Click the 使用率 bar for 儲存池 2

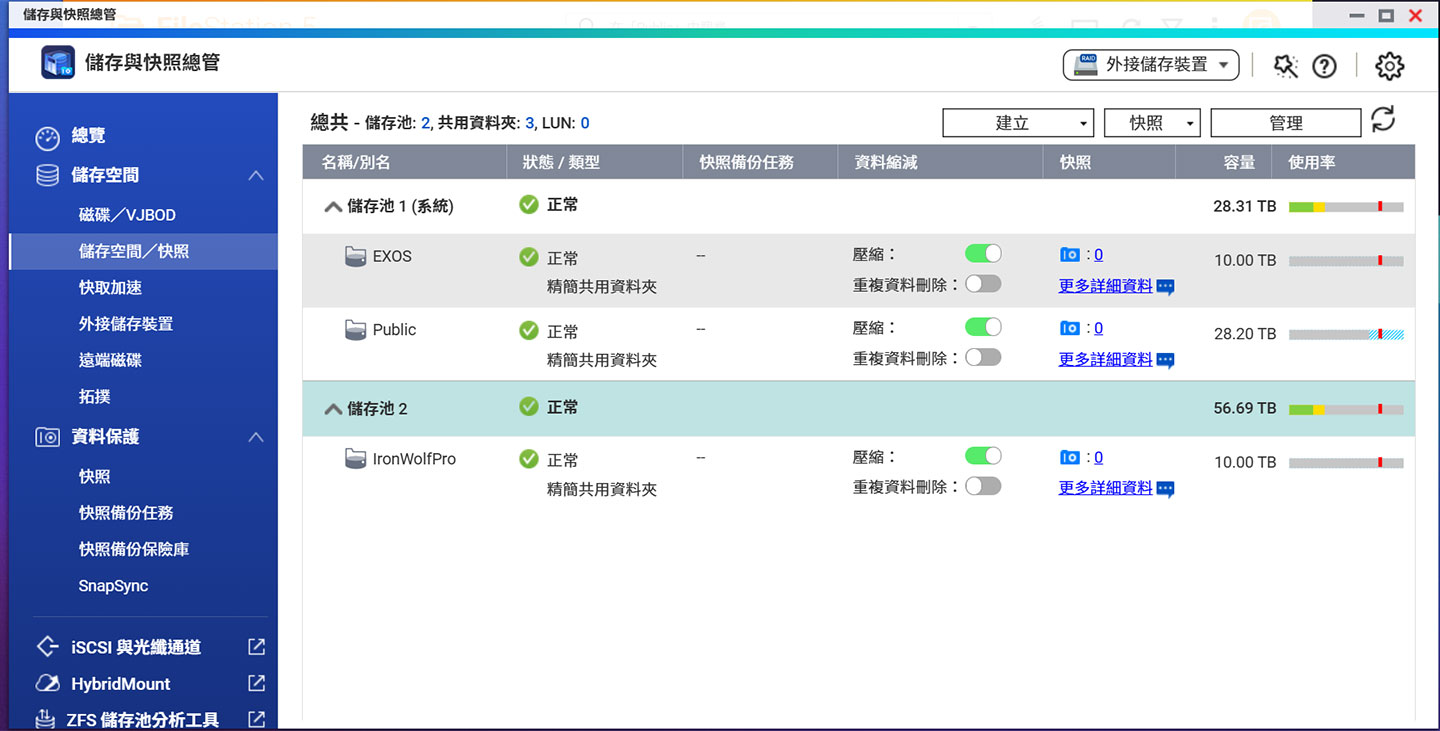point(1345,407)
